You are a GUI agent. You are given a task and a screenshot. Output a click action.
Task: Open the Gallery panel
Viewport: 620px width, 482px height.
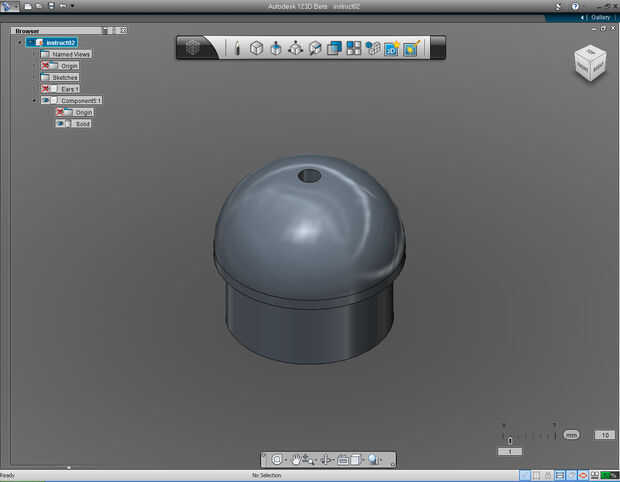pyautogui.click(x=600, y=17)
